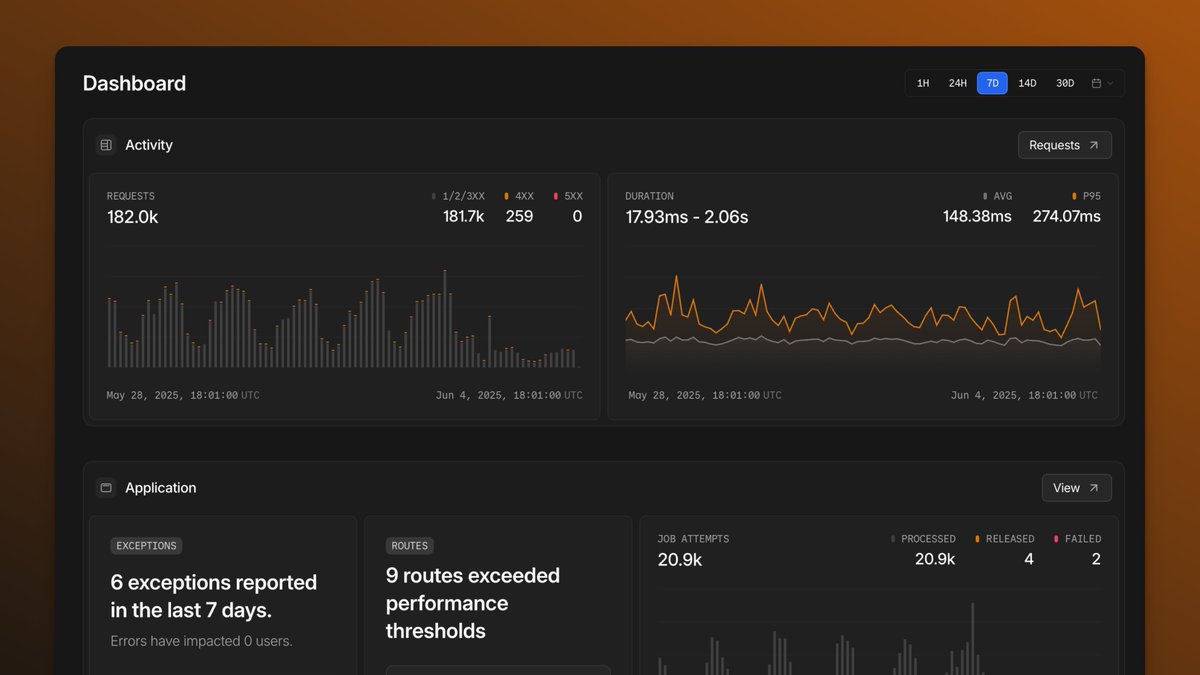Click the released count 4
1200x675 pixels.
click(1029, 560)
